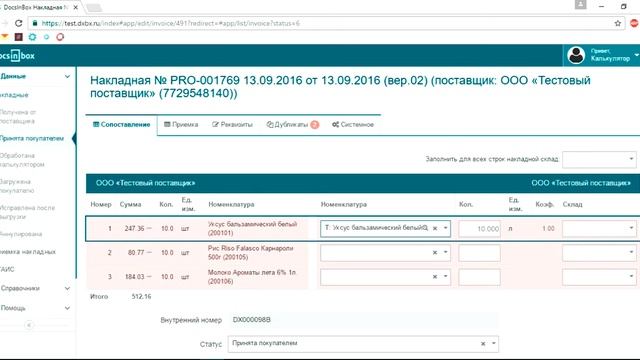
Task: Open the red extension icon at the right of the address bar
Action: (x=635, y=23)
